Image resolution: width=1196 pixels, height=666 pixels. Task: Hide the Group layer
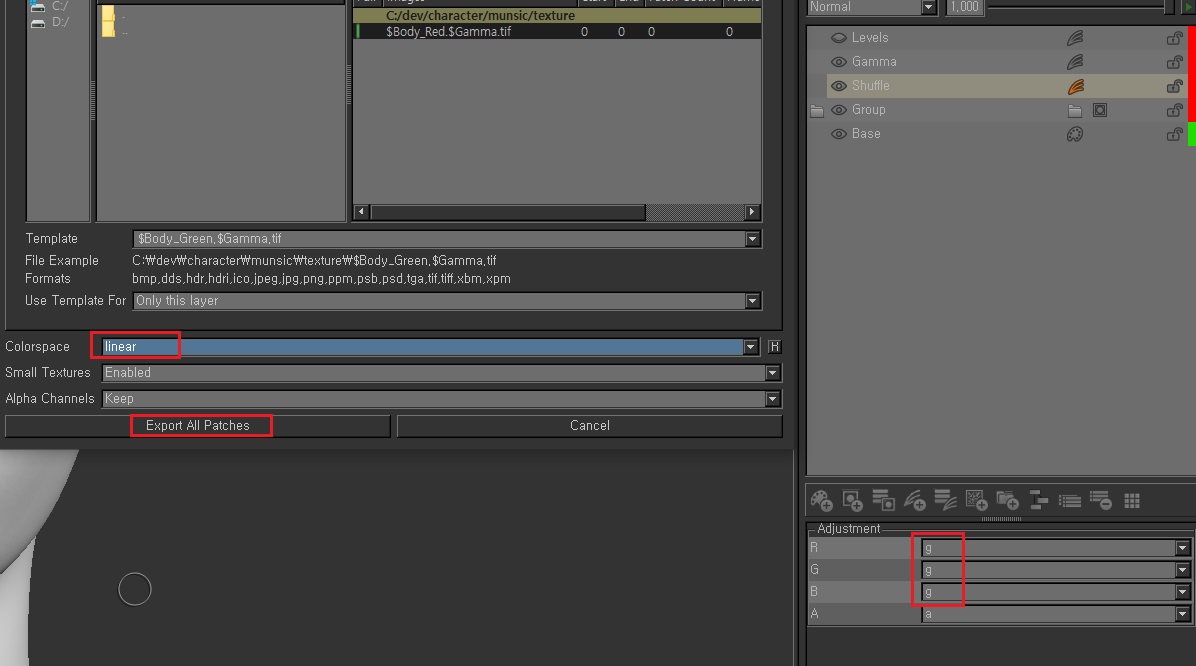click(838, 110)
